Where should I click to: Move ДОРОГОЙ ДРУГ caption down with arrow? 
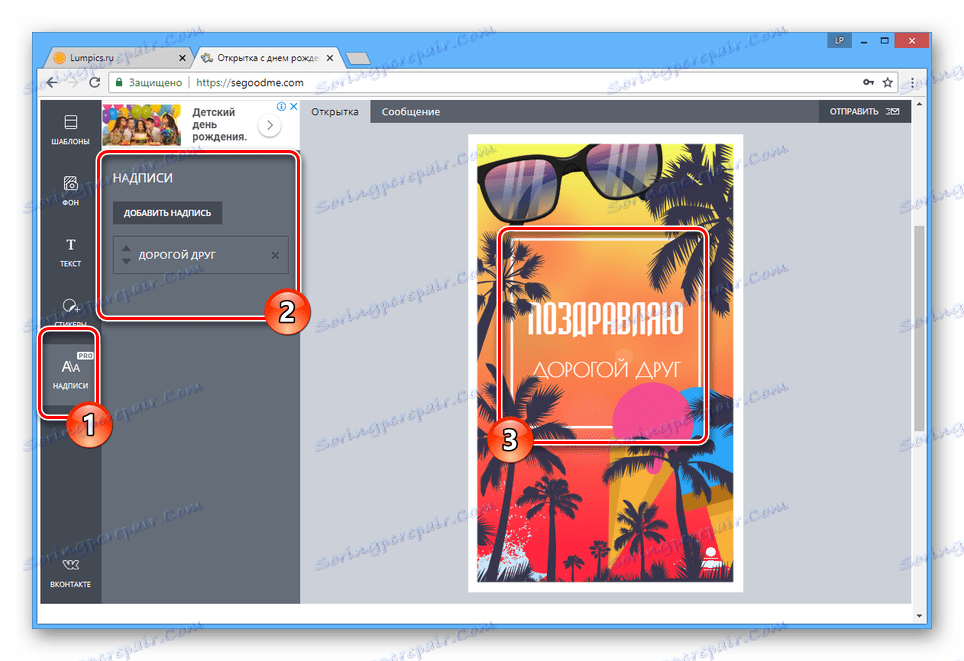click(x=126, y=261)
